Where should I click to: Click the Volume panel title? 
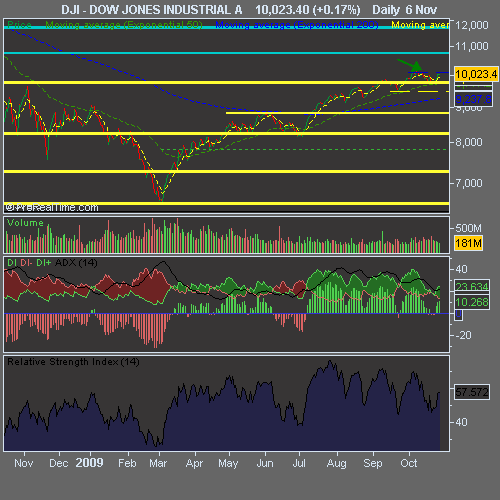(x=25, y=223)
